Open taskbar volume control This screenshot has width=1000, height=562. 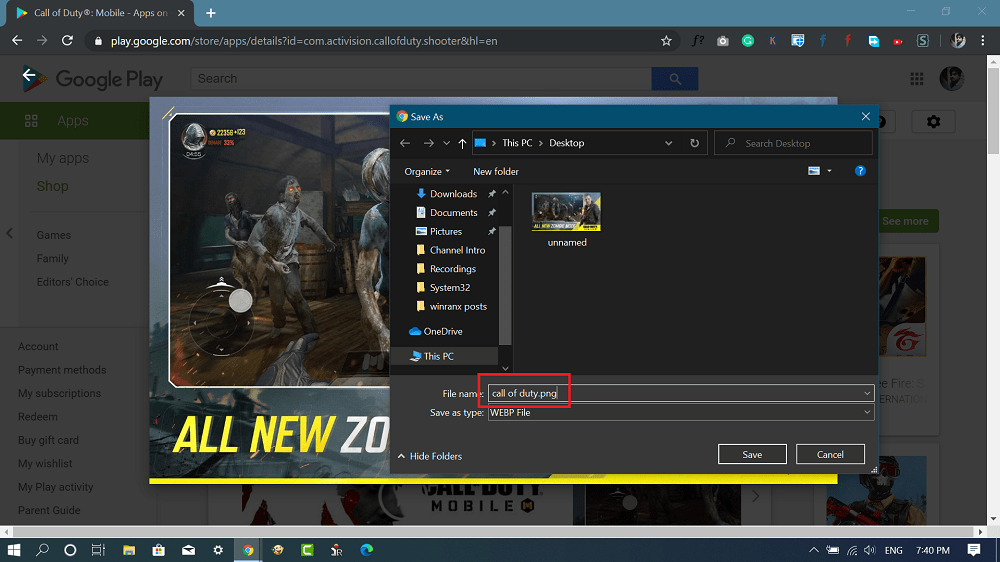coord(870,550)
